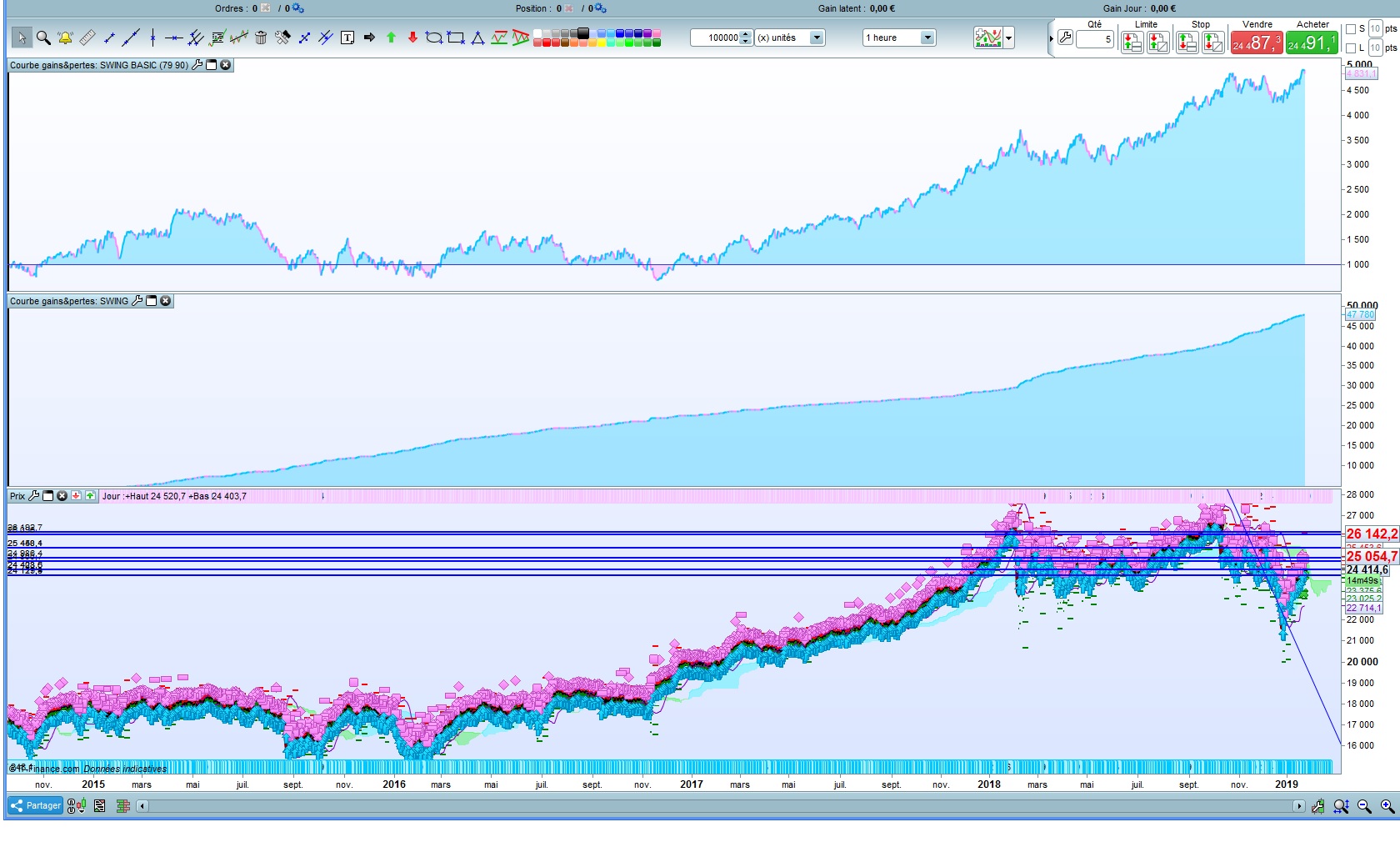1400x842 pixels.
Task: Maximize the SWING BASIC curve panel
Action: pos(212,65)
